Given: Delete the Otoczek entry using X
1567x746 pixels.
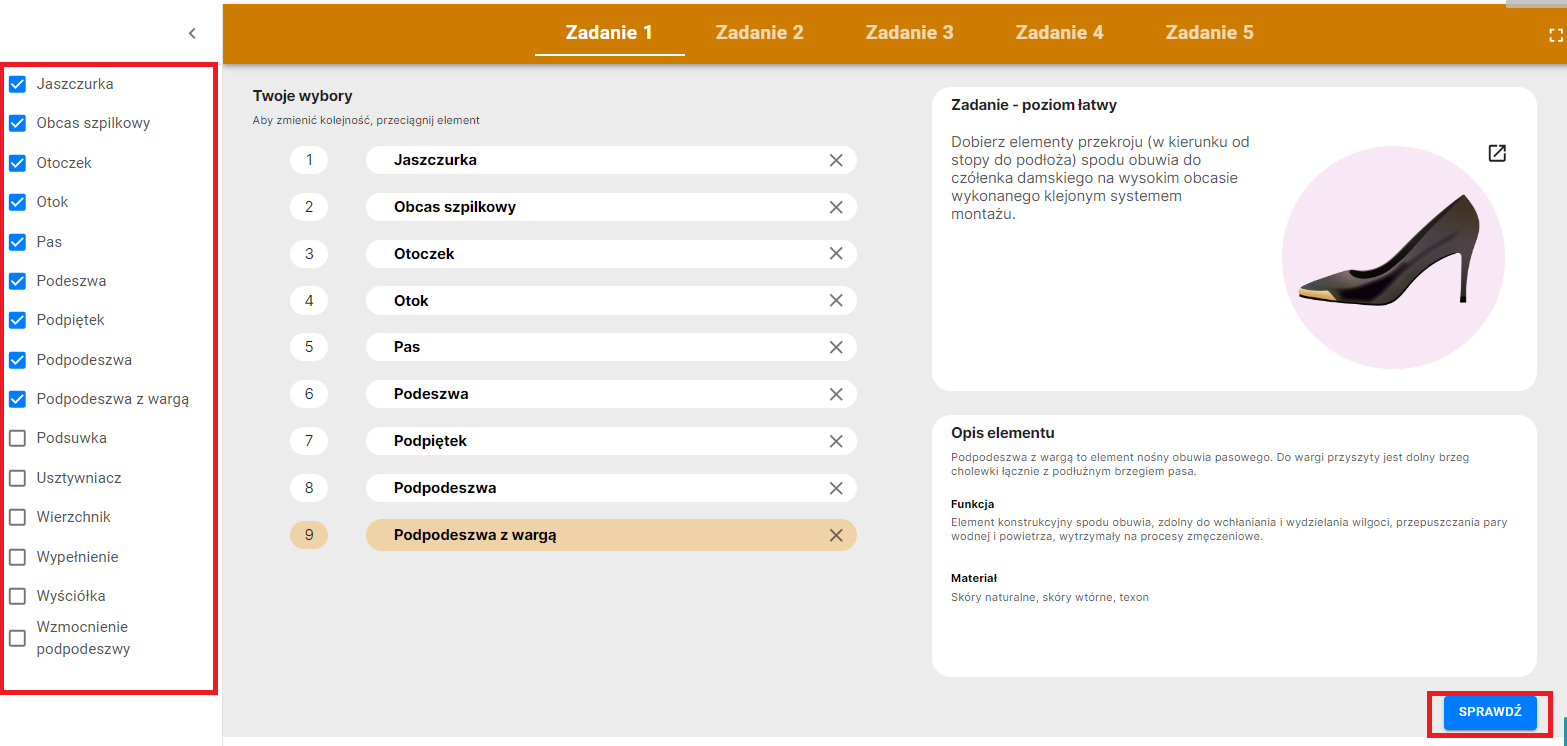Looking at the screenshot, I should click(x=836, y=254).
